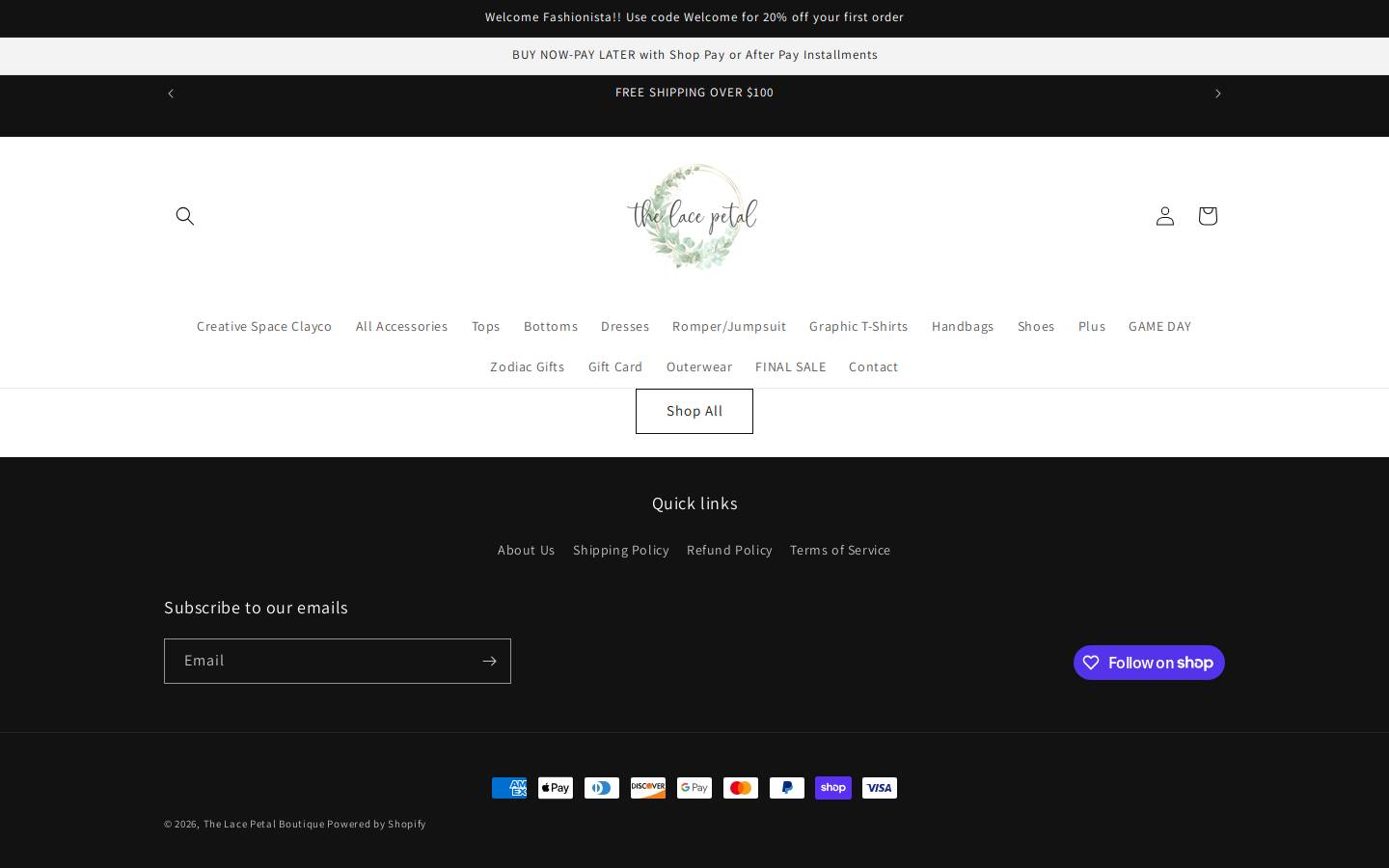
Task: Select the Plus category
Action: tap(1092, 327)
